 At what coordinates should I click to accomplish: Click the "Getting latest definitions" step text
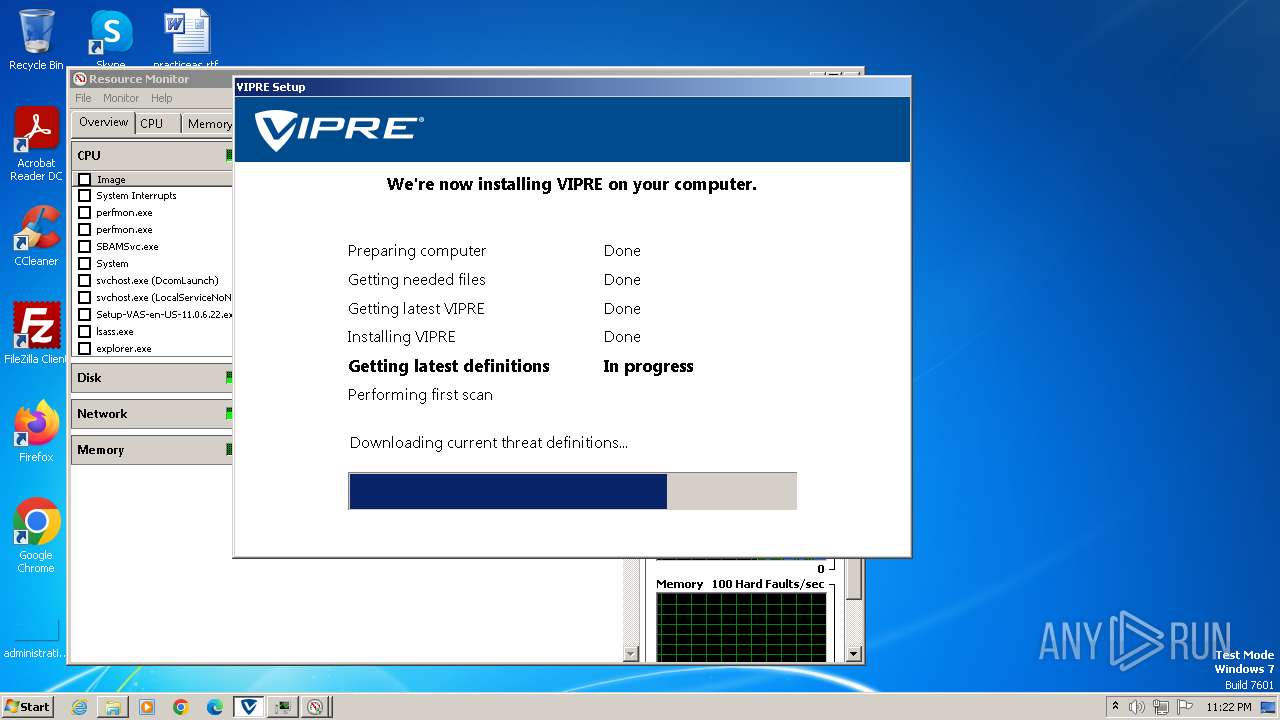(449, 366)
